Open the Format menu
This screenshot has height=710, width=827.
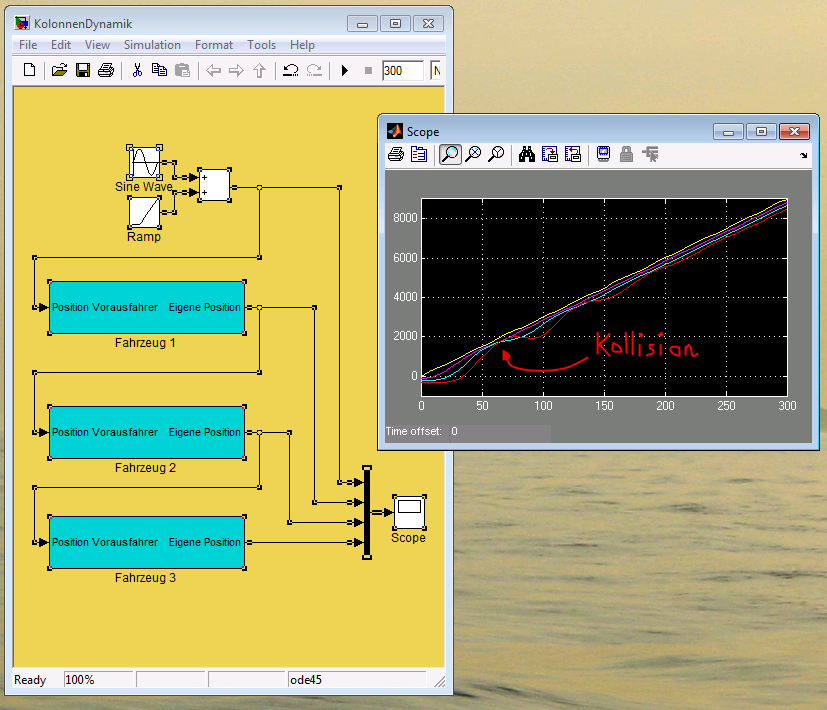(213, 45)
